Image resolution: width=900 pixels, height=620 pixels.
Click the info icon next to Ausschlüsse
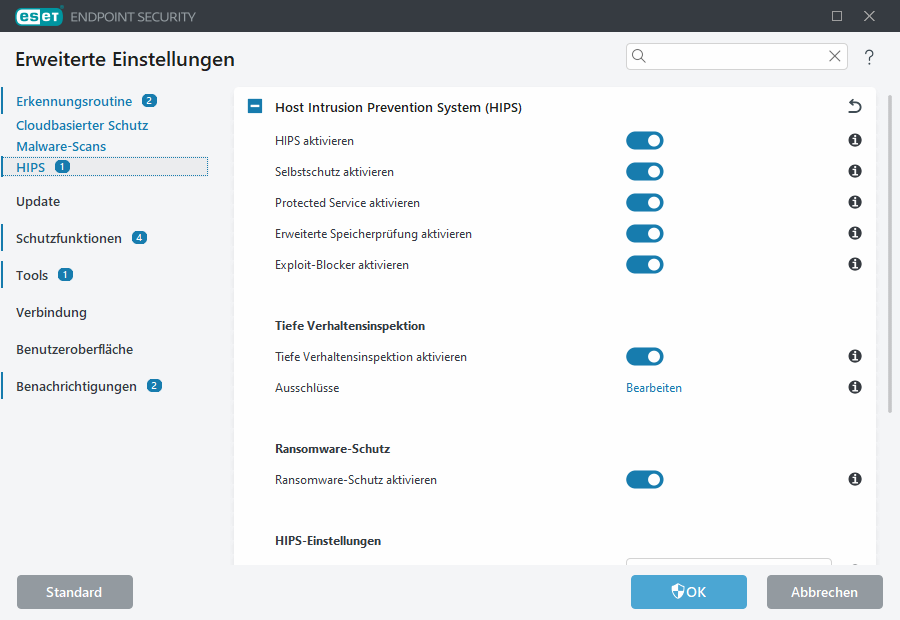pos(854,387)
